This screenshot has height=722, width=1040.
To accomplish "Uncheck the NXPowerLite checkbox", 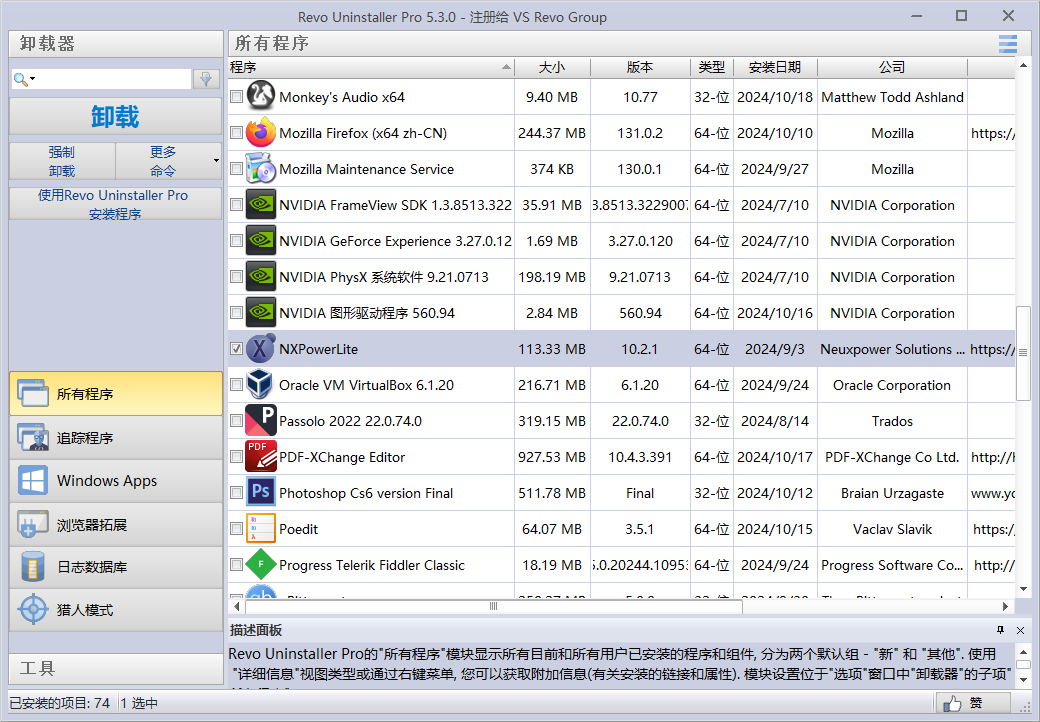I will coord(237,349).
